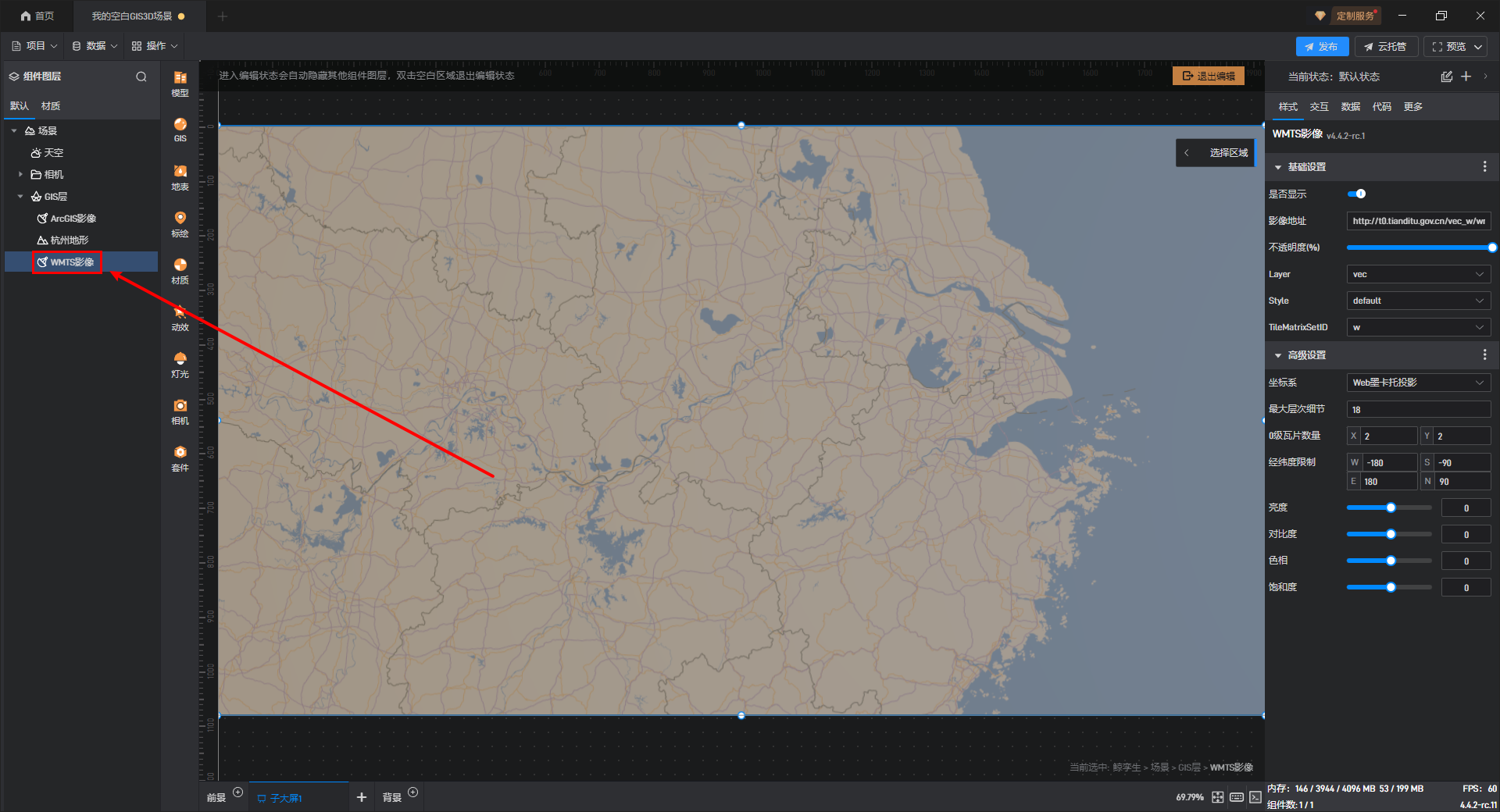This screenshot has height=812, width=1500.
Task: Select the 灯光 component icon
Action: 180,365
